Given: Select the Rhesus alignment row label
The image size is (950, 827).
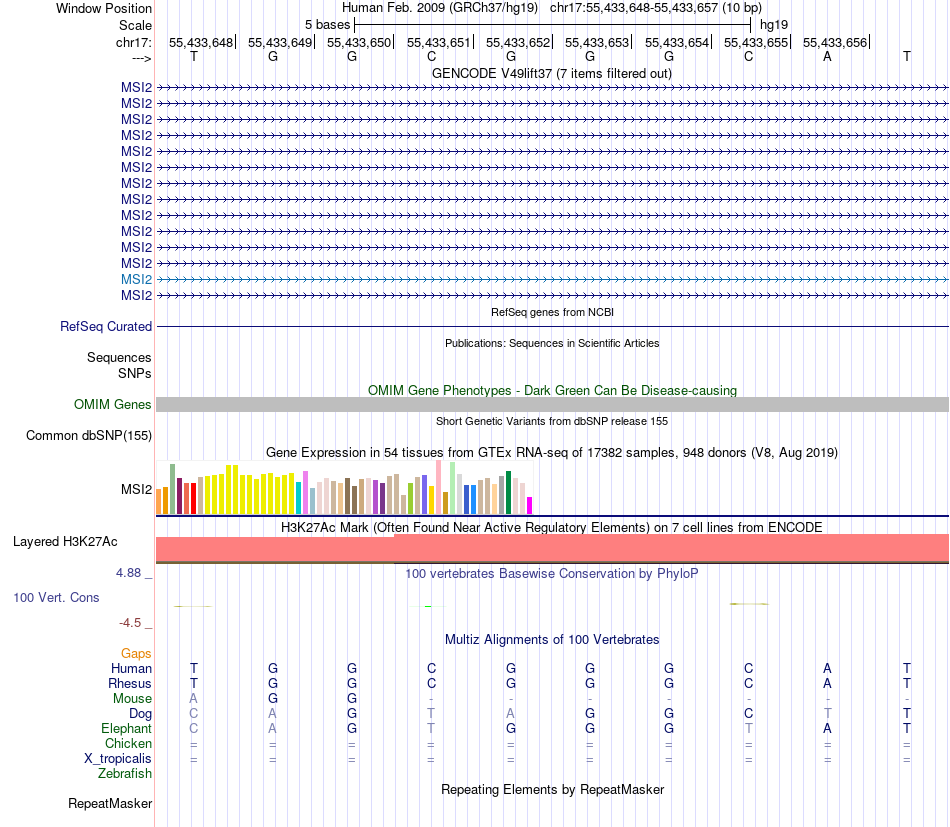Looking at the screenshot, I should pyautogui.click(x=130, y=683).
